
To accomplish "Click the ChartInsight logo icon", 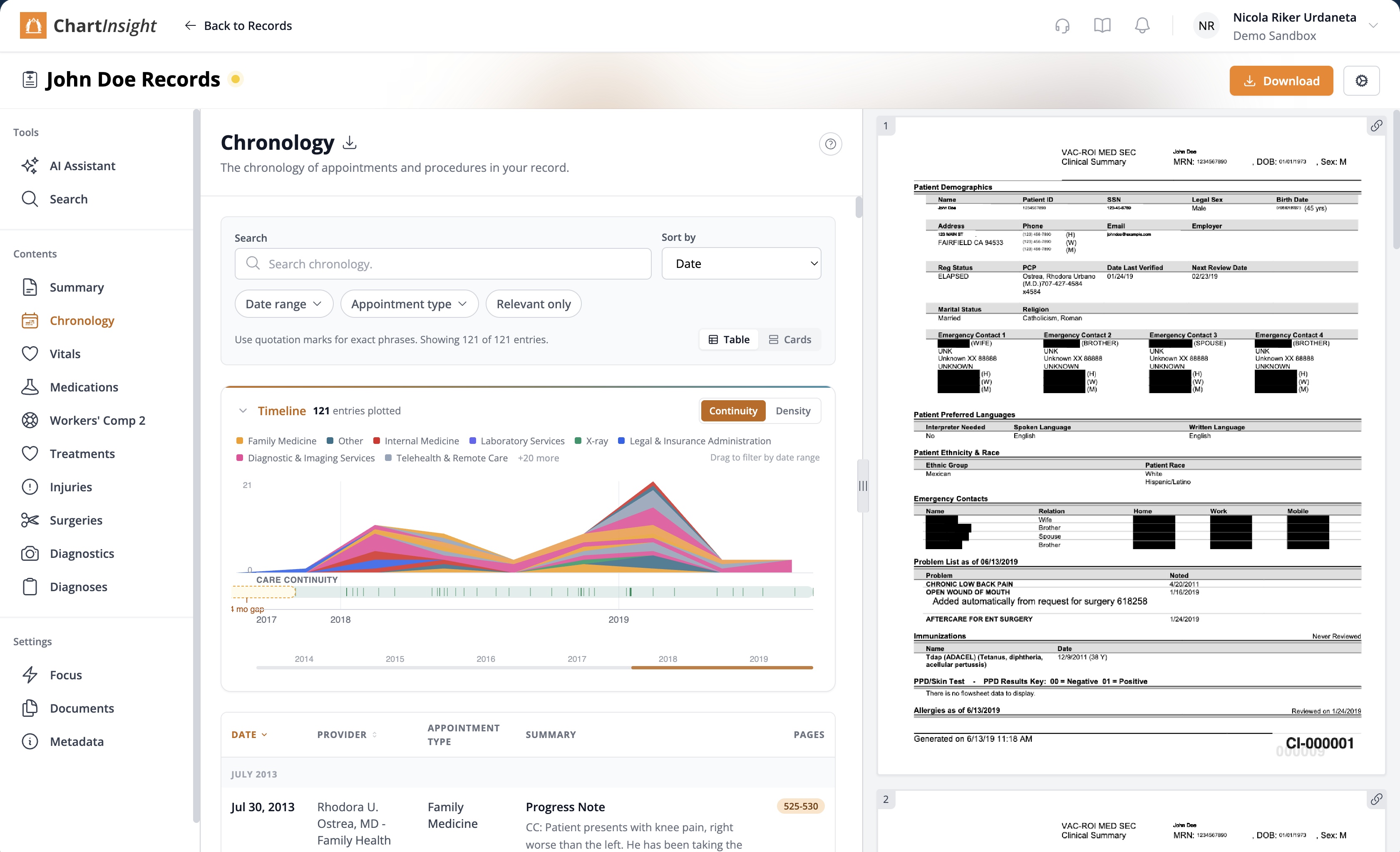I will (33, 25).
